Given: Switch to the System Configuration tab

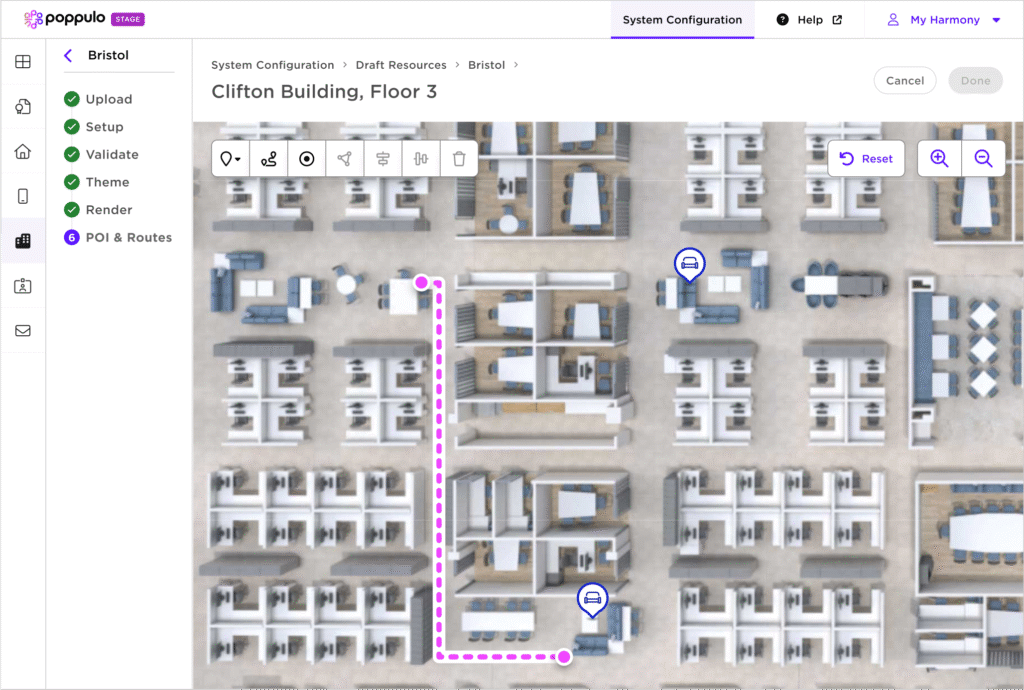Looking at the screenshot, I should tap(682, 20).
